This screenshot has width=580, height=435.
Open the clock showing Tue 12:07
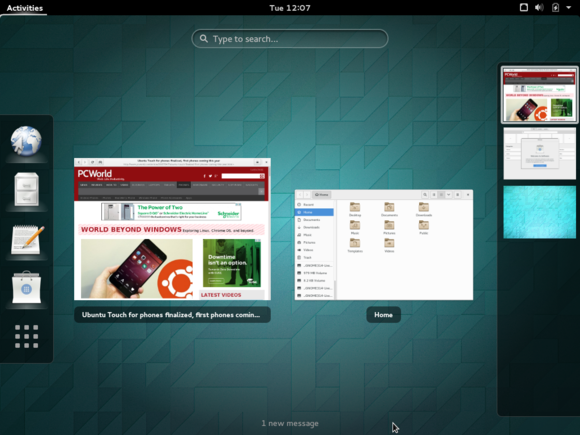point(290,8)
